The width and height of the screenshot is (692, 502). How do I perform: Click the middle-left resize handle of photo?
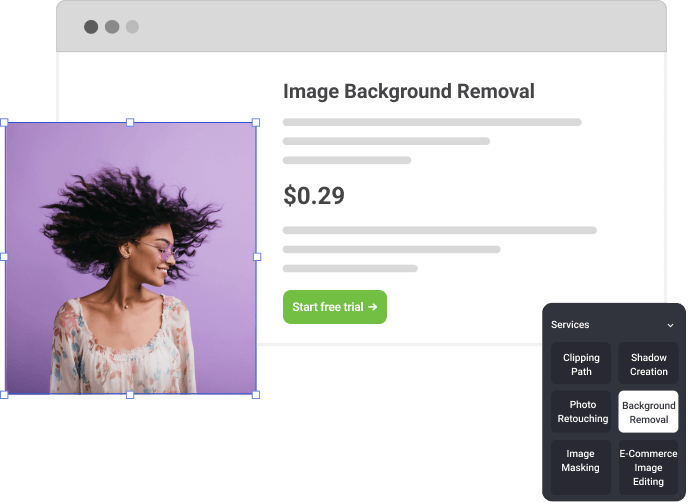click(4, 257)
